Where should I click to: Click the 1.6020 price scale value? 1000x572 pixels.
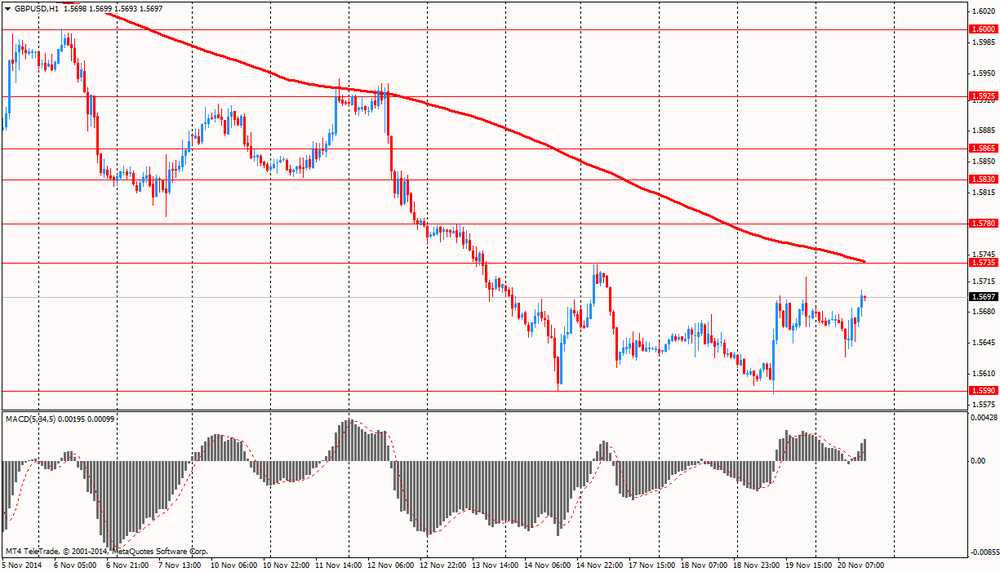coord(983,11)
